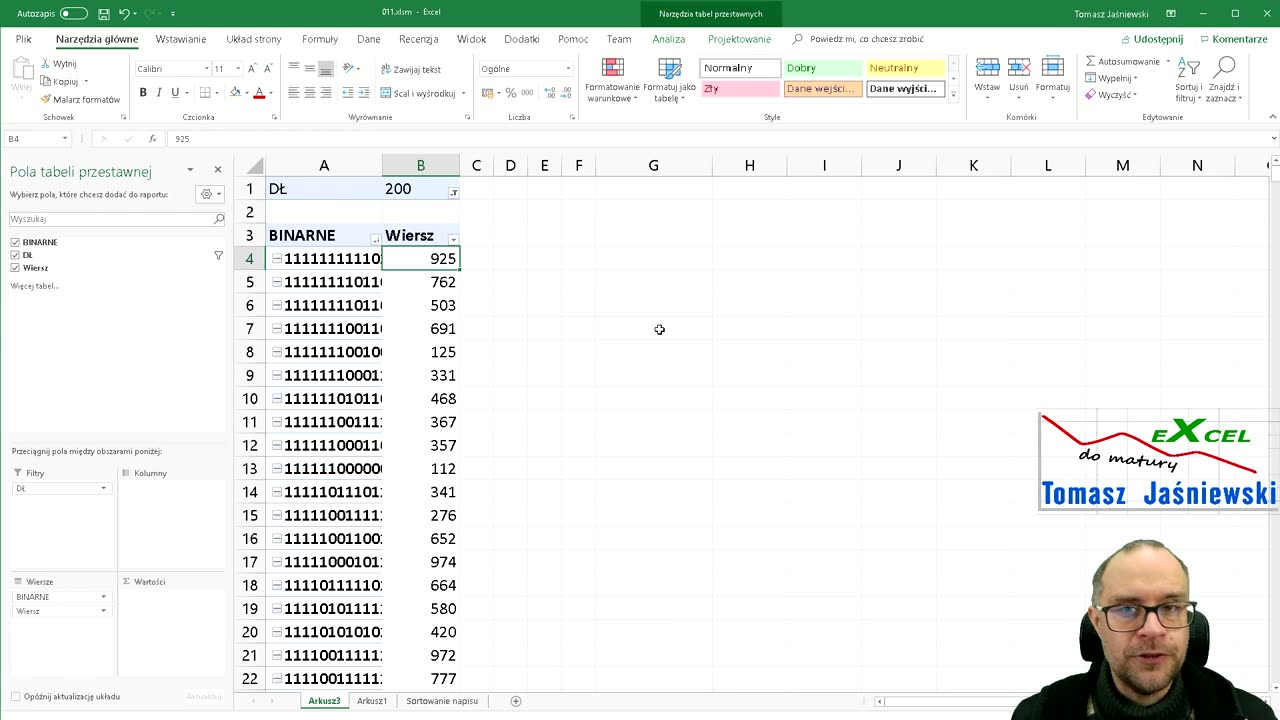Click the Save icon in title bar

click(x=104, y=14)
